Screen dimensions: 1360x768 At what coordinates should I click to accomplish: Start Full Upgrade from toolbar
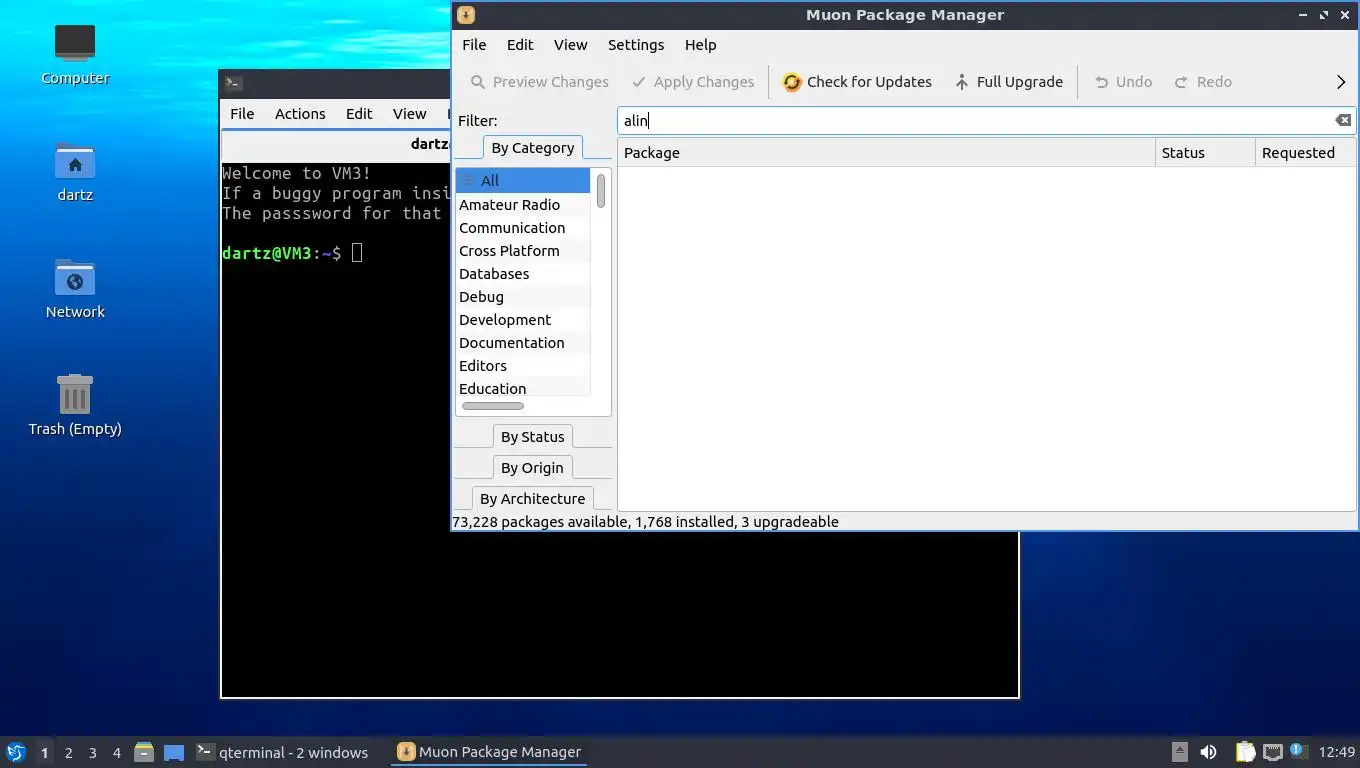coord(1008,82)
